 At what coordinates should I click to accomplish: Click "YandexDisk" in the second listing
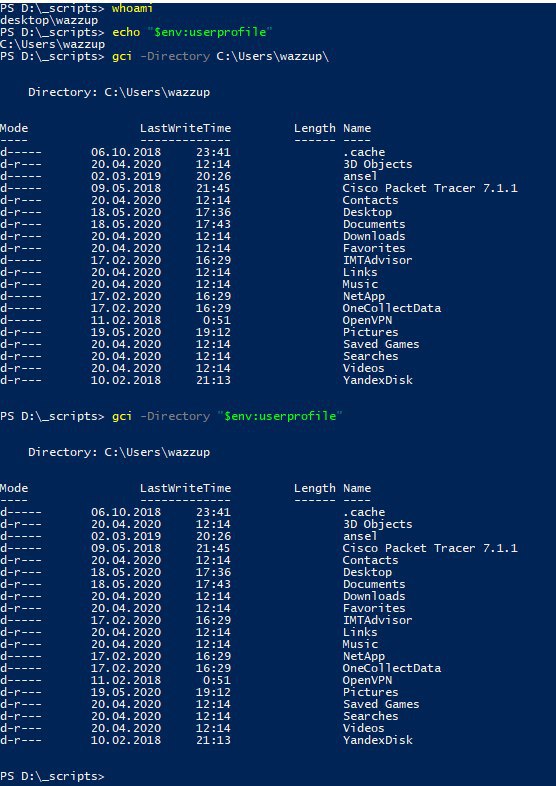pyautogui.click(x=378, y=741)
